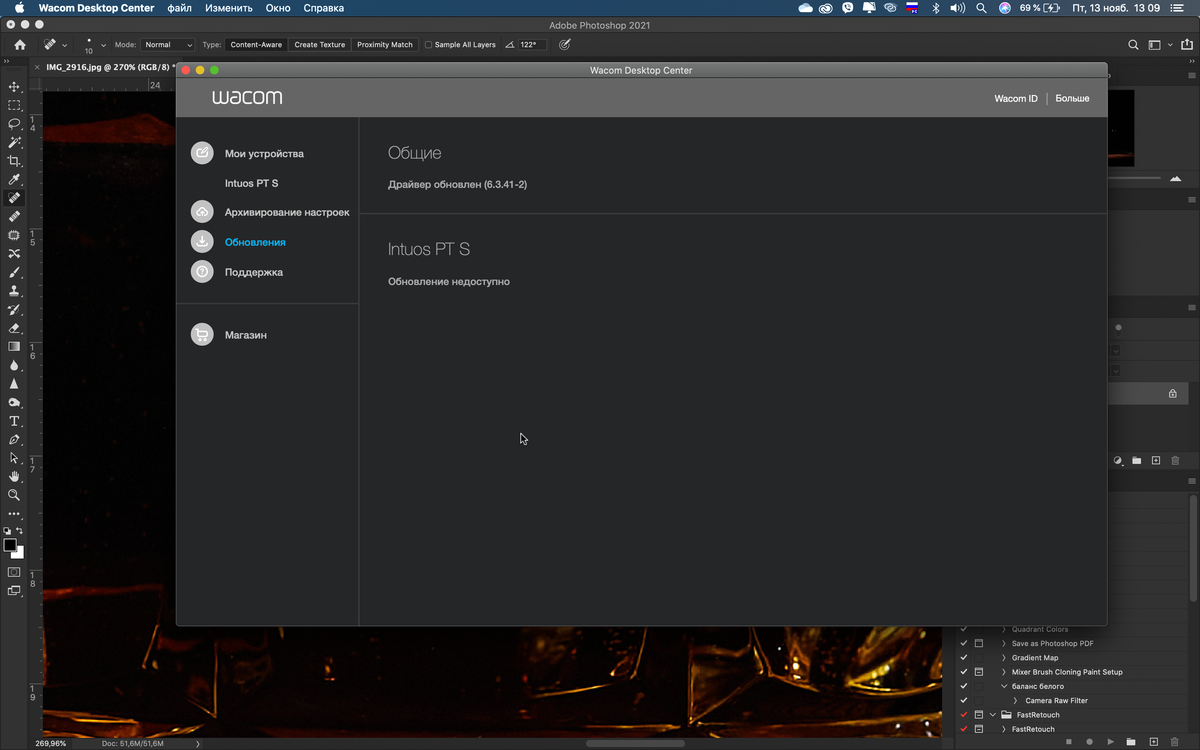
Task: Click the stop action button in Actions panel
Action: pos(1068,742)
